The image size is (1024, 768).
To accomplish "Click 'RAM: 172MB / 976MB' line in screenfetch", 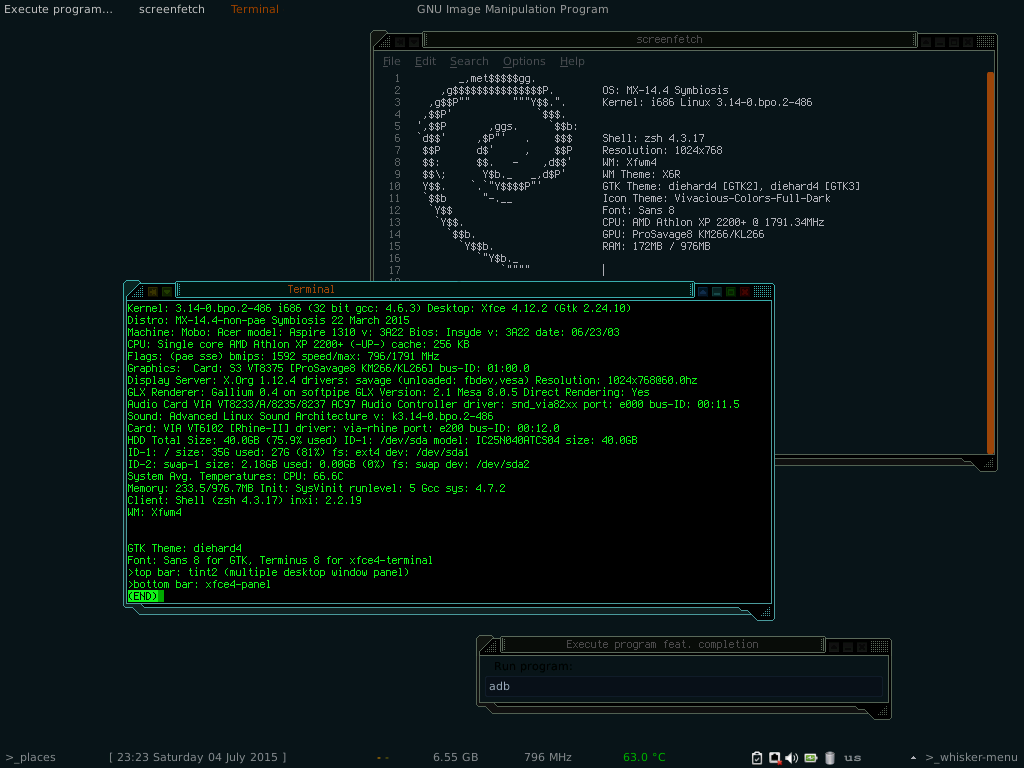I will tap(656, 246).
